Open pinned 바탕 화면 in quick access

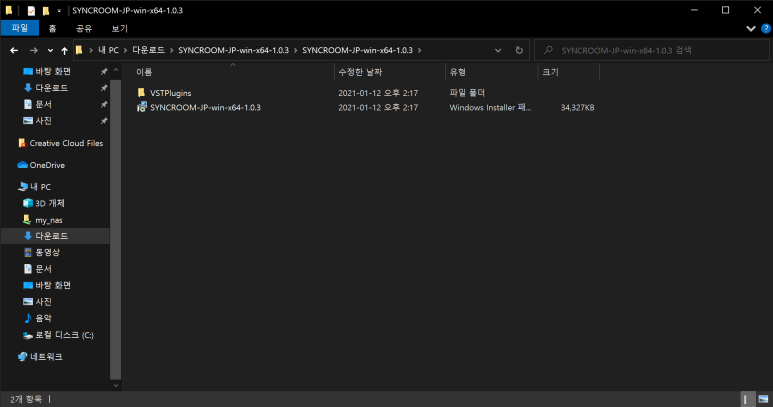(53, 71)
